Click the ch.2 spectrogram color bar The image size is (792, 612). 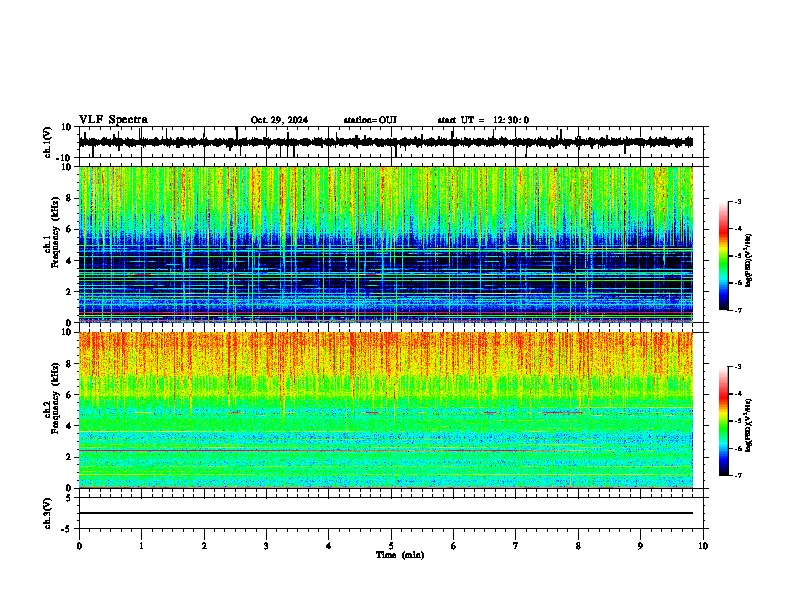[724, 421]
